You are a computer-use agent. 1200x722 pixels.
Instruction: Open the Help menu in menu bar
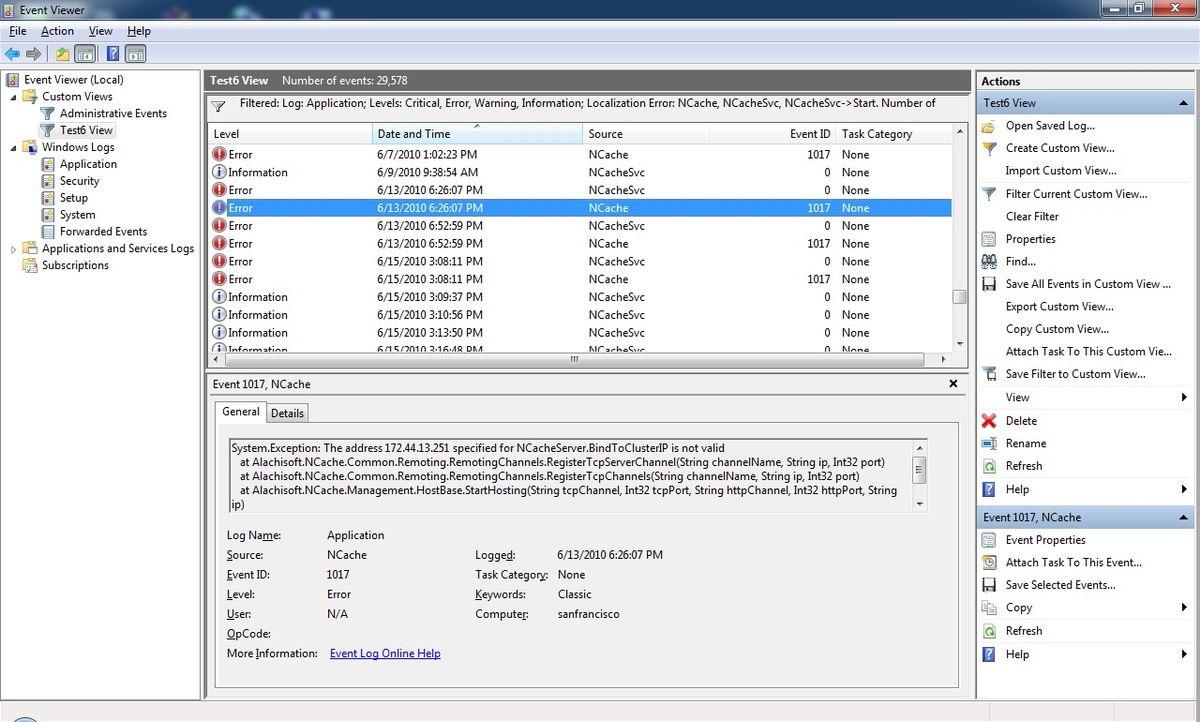[139, 31]
